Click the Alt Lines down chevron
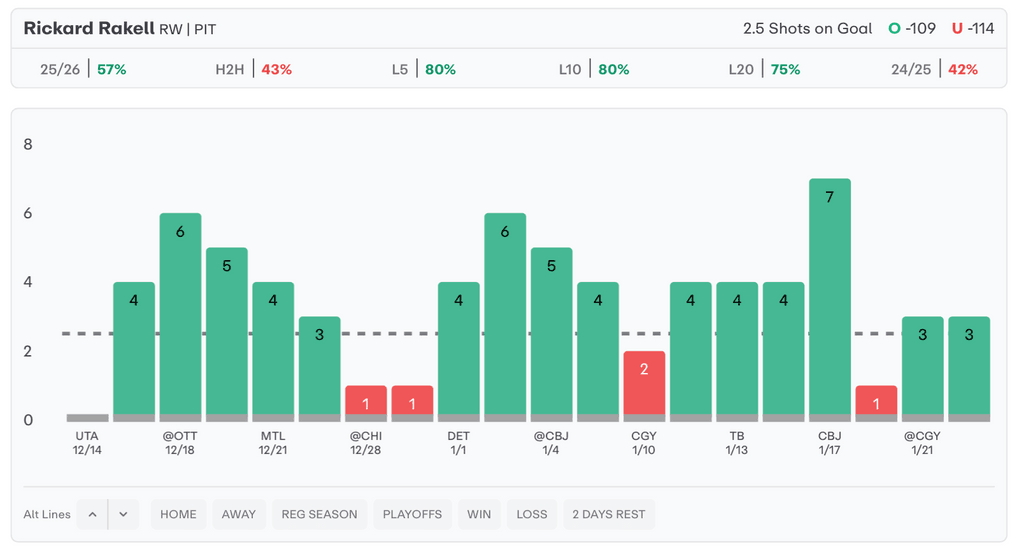The height and width of the screenshot is (555, 1024). tap(123, 514)
